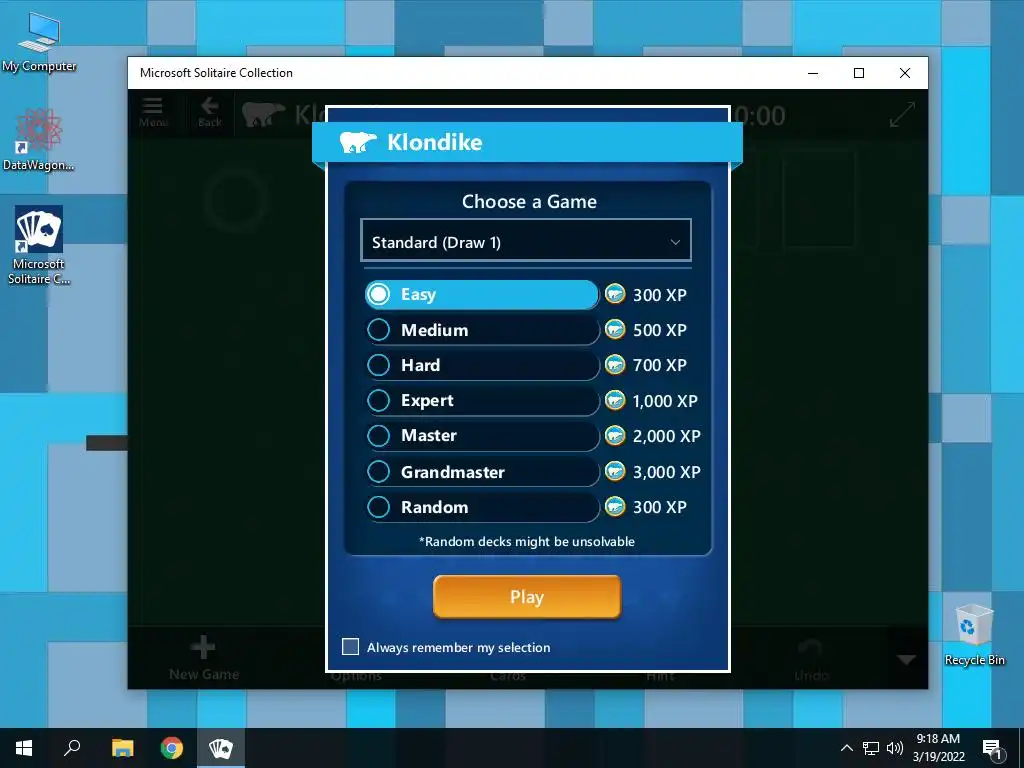1024x768 pixels.
Task: Click the New Game plus icon
Action: (203, 647)
